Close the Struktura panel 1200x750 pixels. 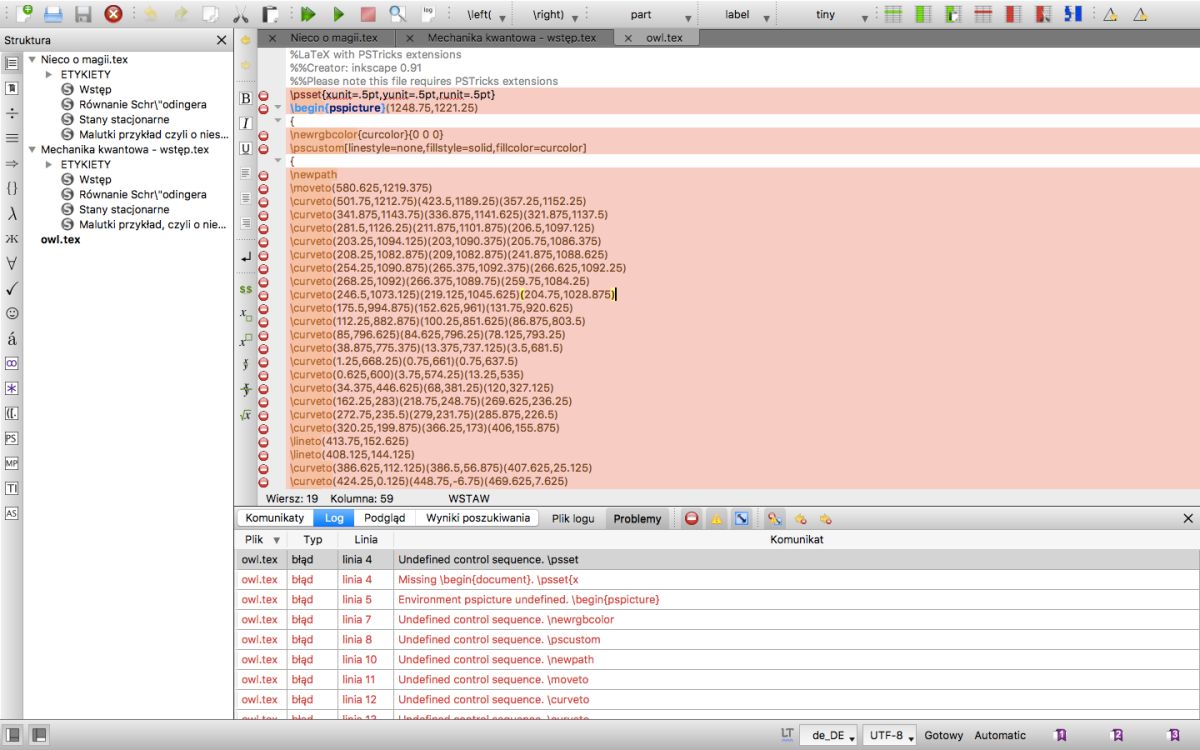point(221,40)
